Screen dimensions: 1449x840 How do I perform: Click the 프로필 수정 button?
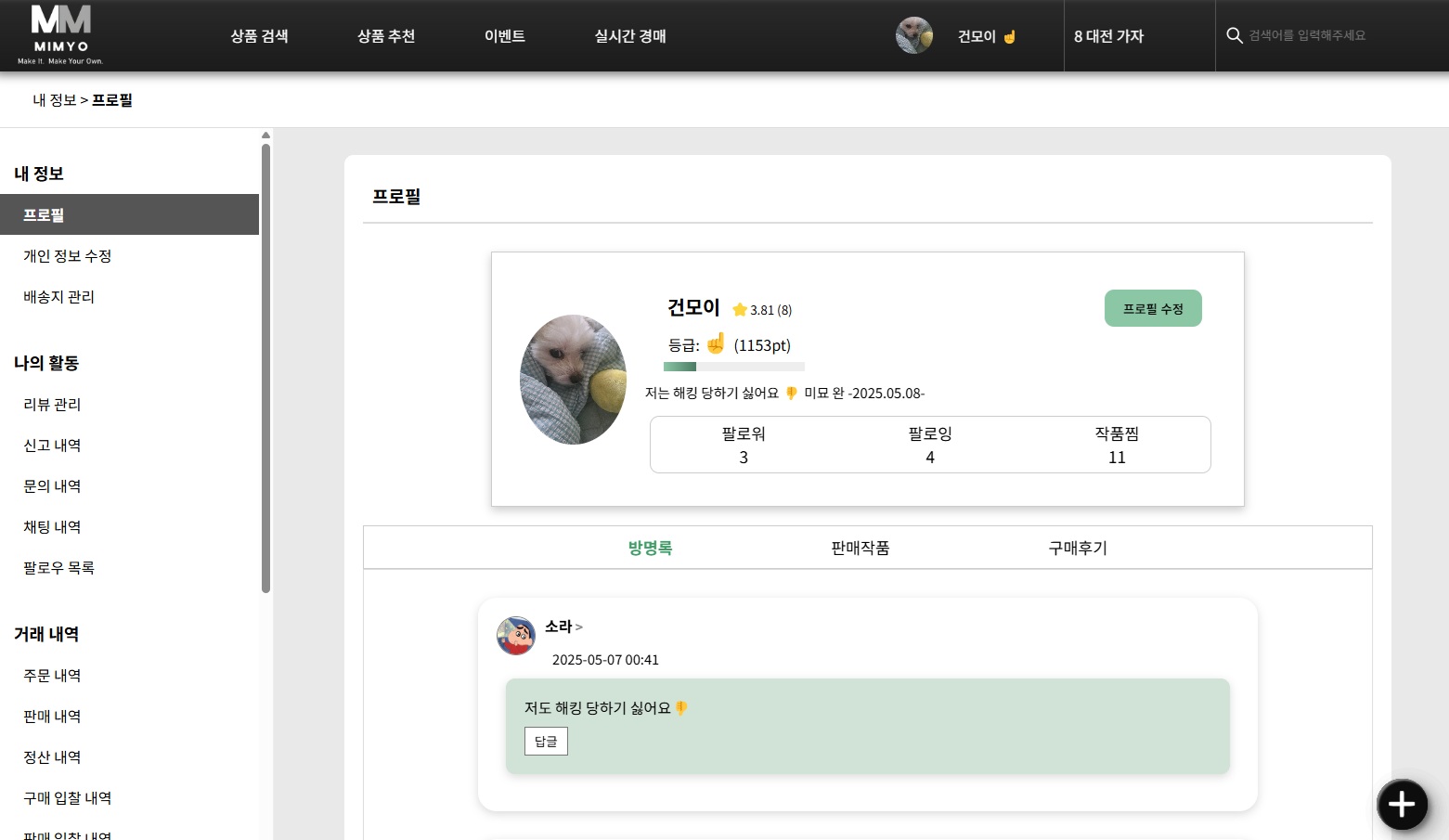[1153, 308]
